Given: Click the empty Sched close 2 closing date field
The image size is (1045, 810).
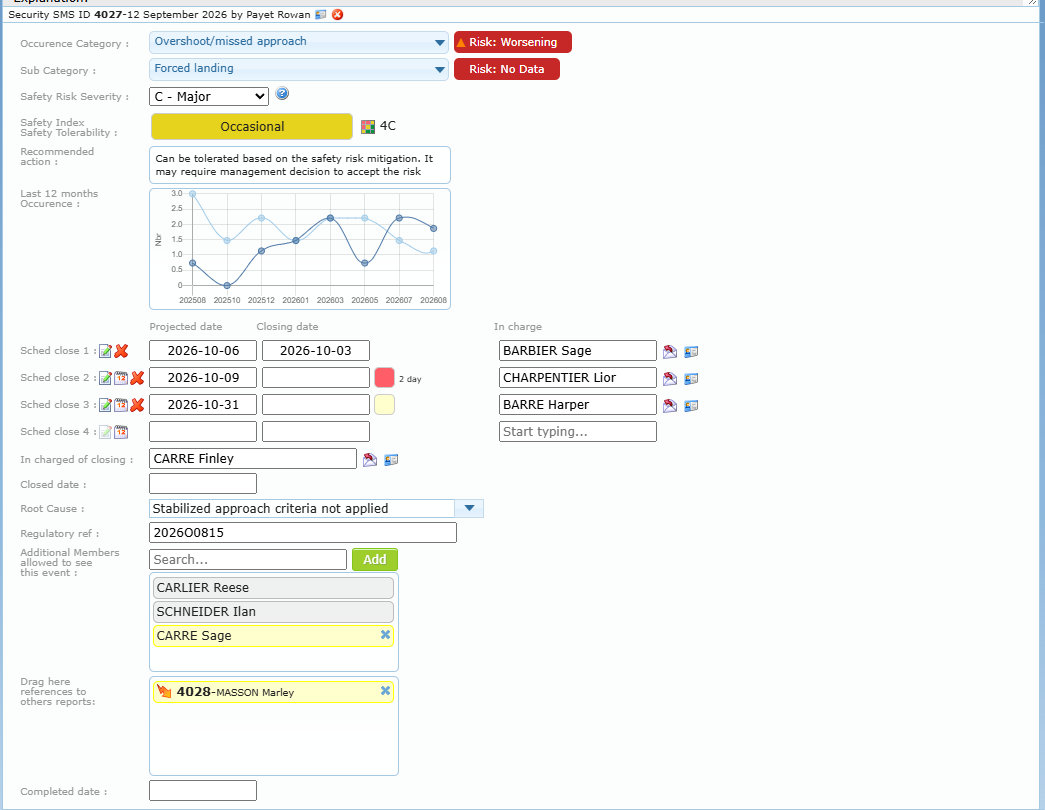Looking at the screenshot, I should 316,377.
